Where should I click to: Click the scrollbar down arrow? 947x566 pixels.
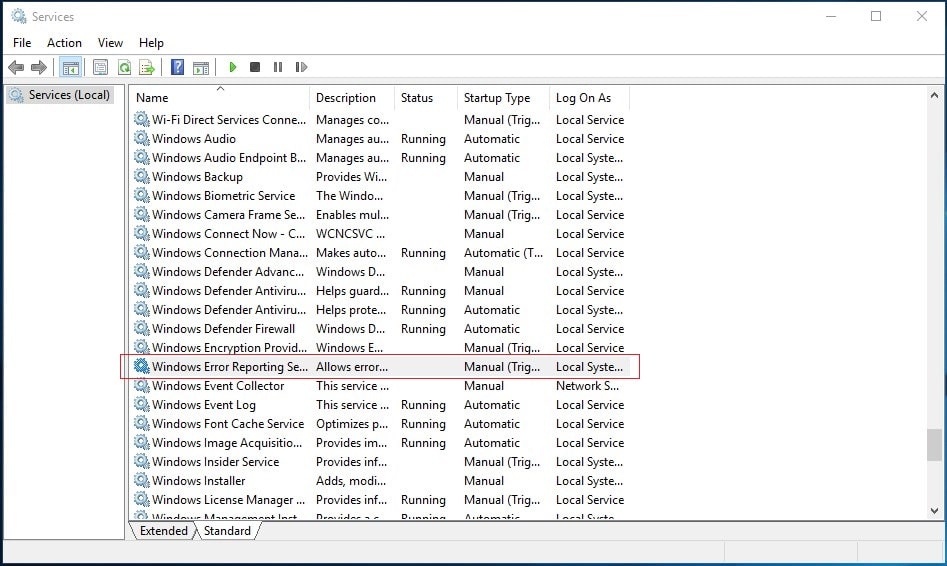coord(934,510)
